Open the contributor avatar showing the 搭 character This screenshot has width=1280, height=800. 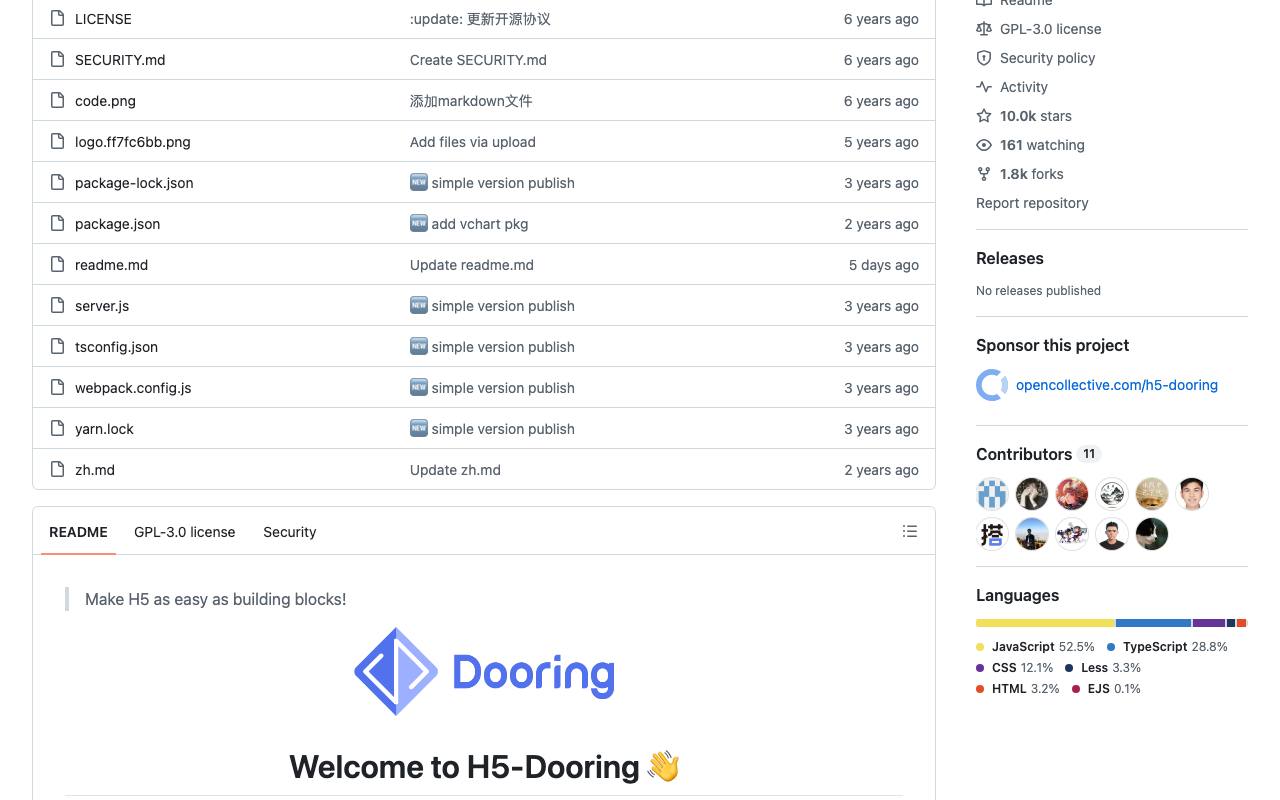992,534
